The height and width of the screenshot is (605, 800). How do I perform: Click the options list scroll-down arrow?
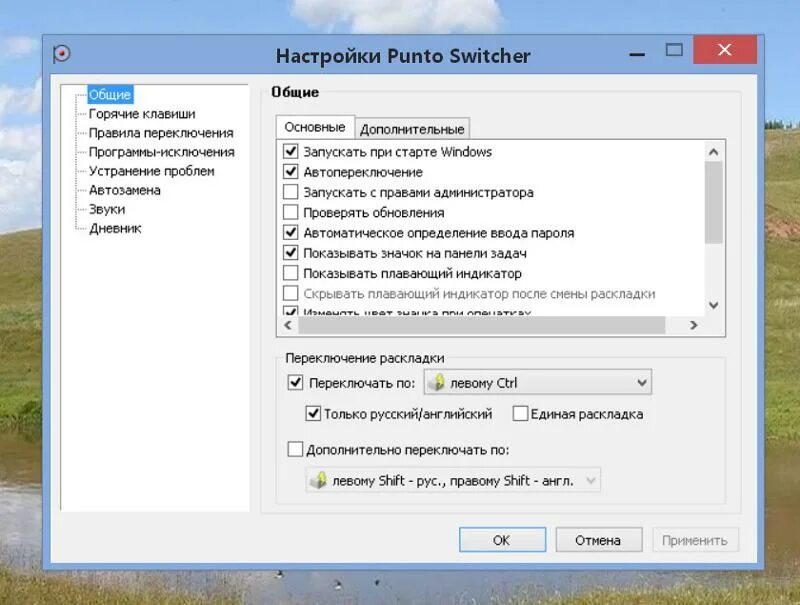coord(713,305)
